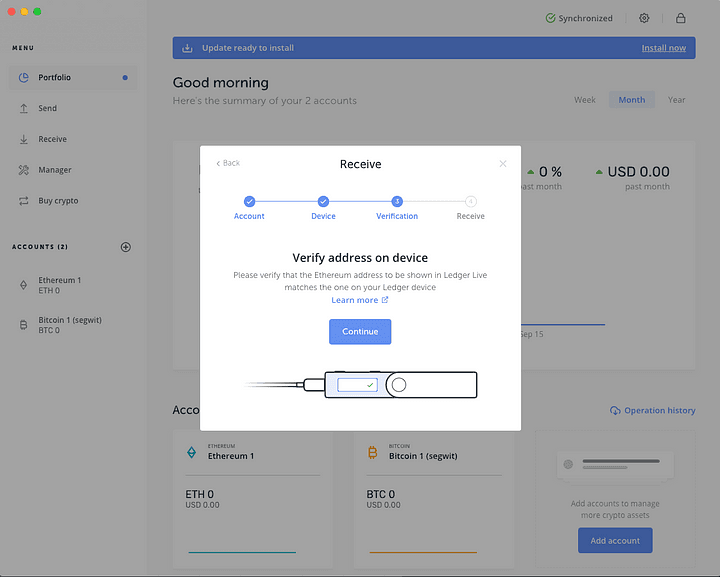Click the 'Verify address on device' heading
Screen dimensions: 720x577
click(360, 258)
